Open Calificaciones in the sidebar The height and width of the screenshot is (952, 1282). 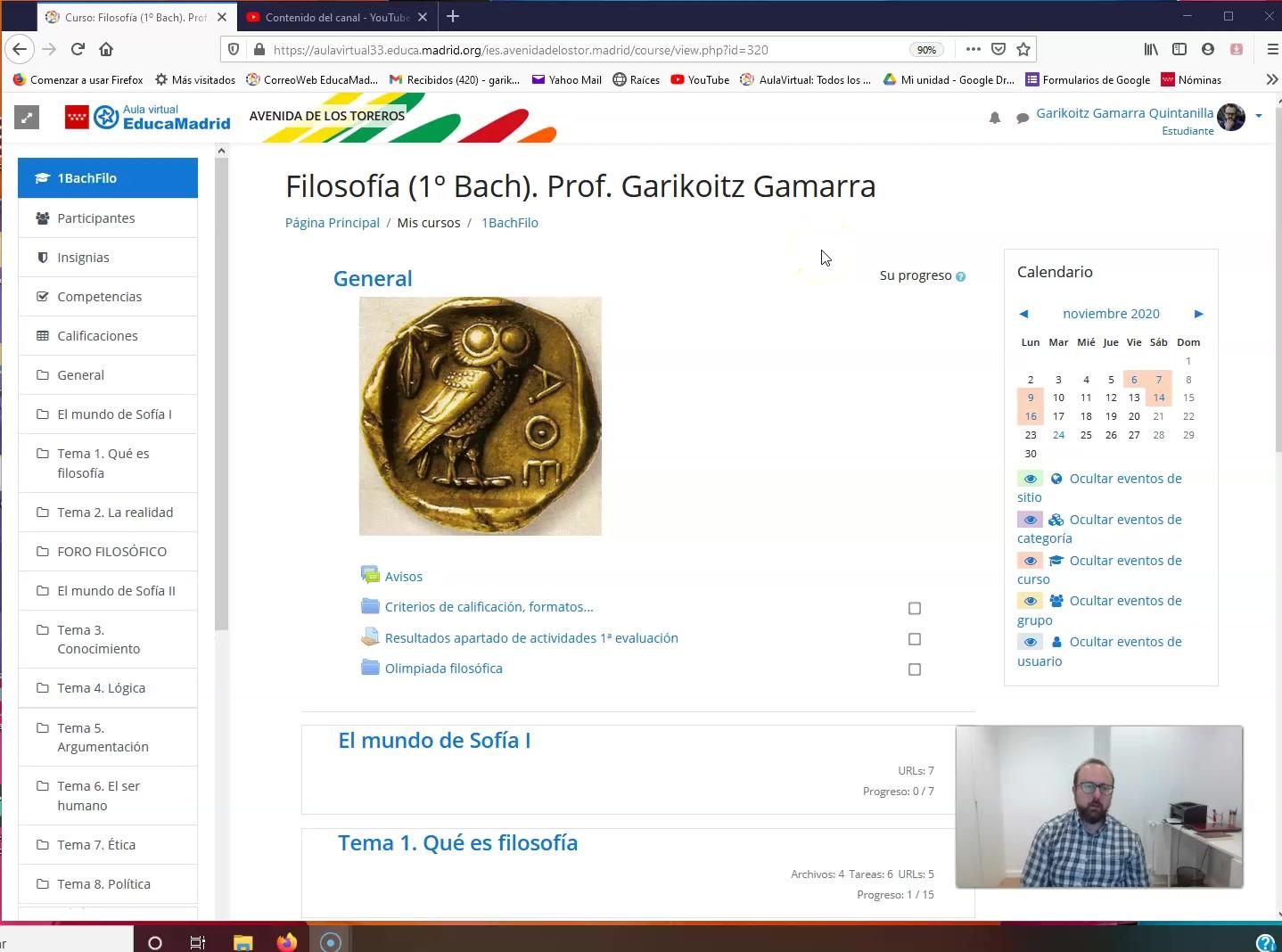click(97, 336)
